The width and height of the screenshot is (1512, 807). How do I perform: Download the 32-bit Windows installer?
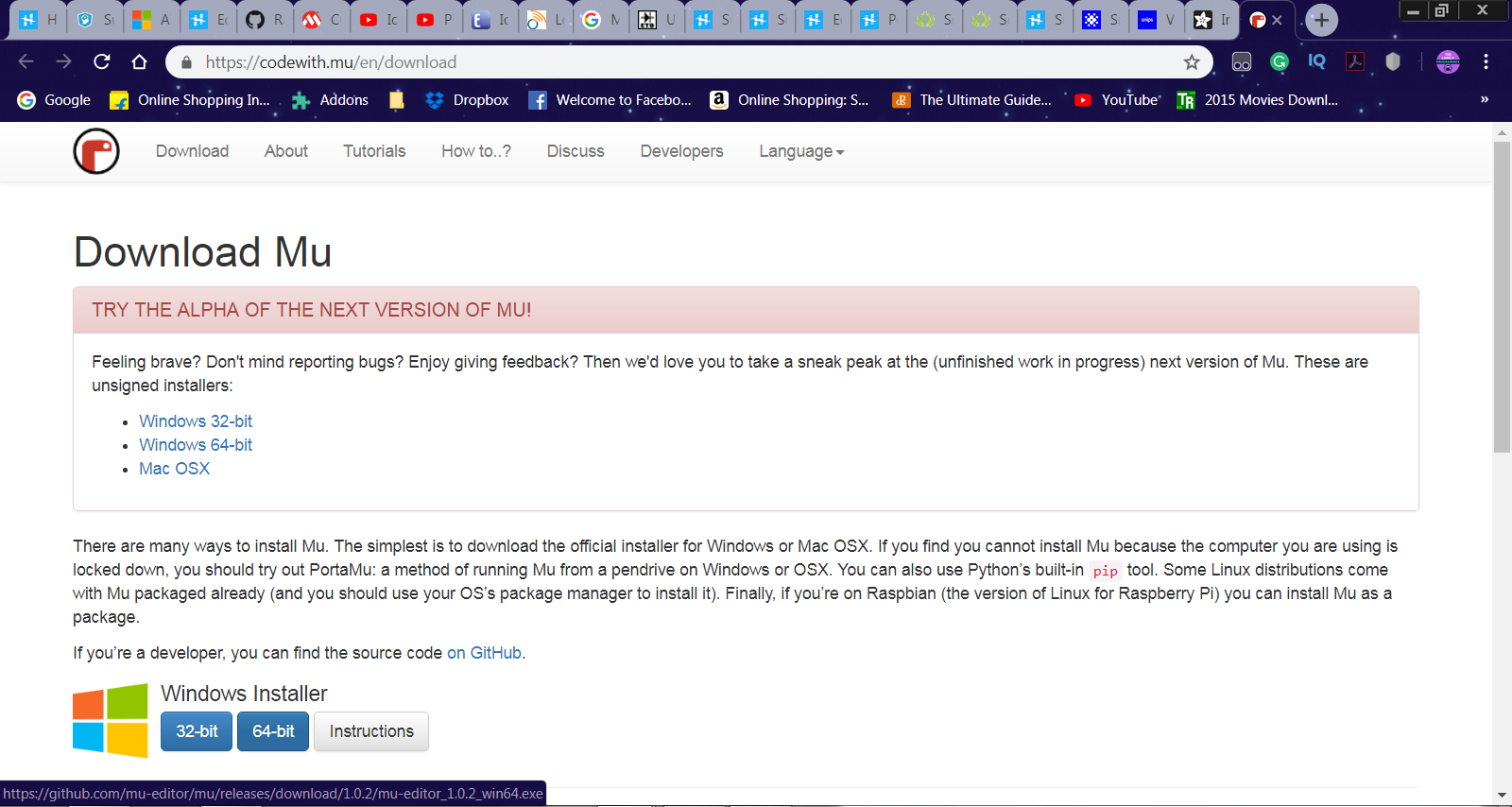[x=197, y=731]
